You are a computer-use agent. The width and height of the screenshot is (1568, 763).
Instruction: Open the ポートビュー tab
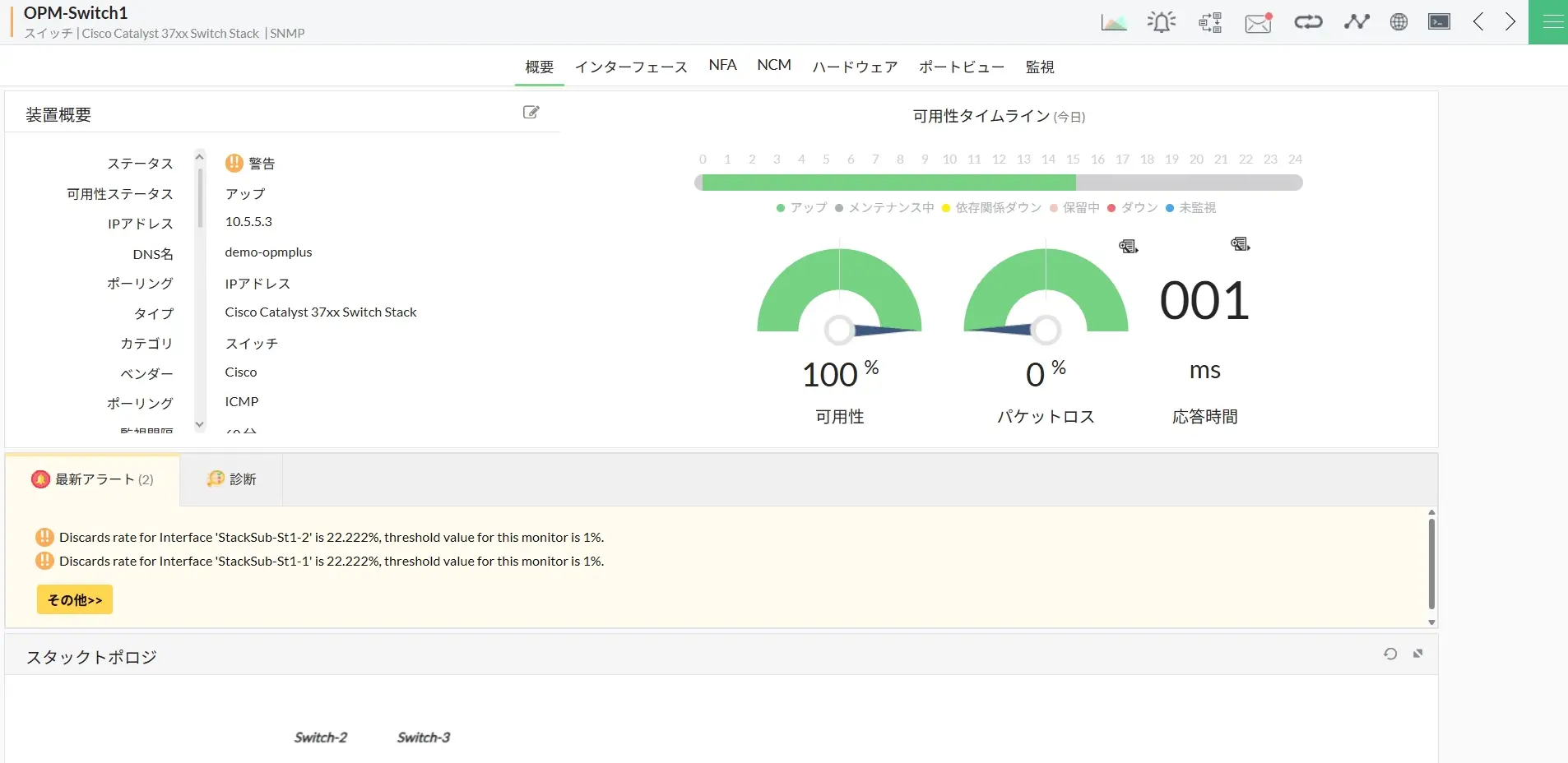tap(962, 67)
